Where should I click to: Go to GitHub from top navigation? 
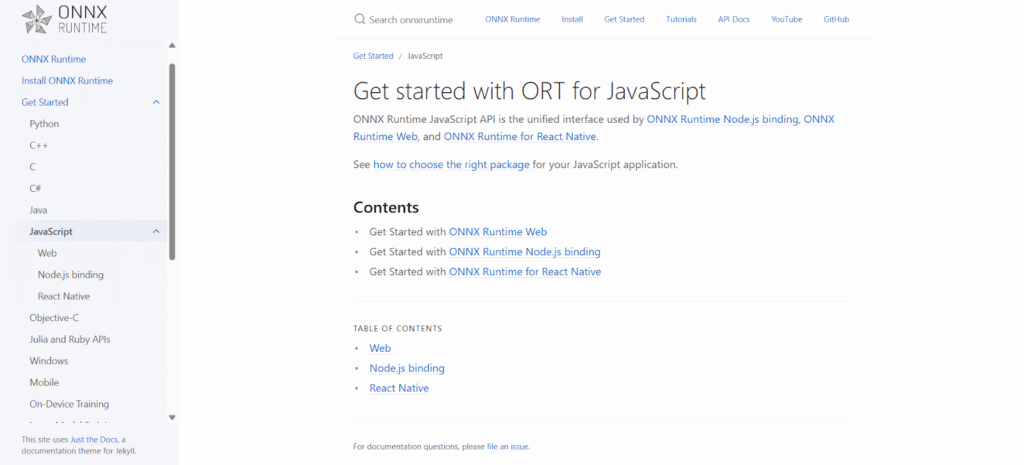[x=837, y=19]
